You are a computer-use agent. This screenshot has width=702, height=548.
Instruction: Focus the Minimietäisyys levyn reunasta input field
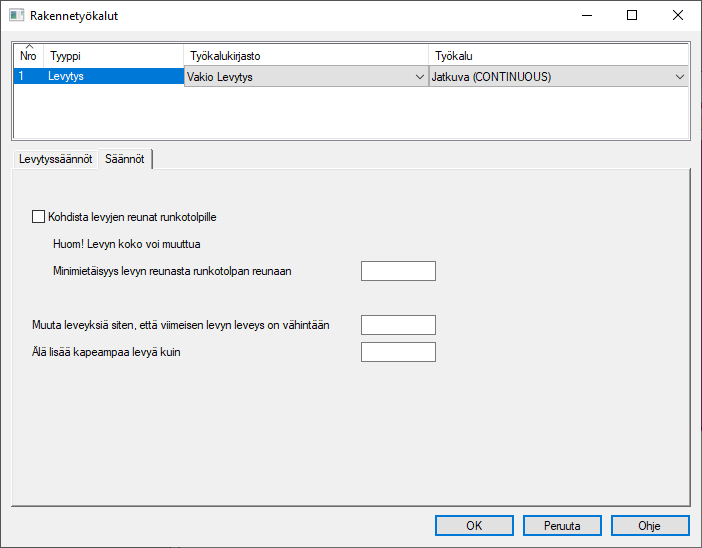398,271
